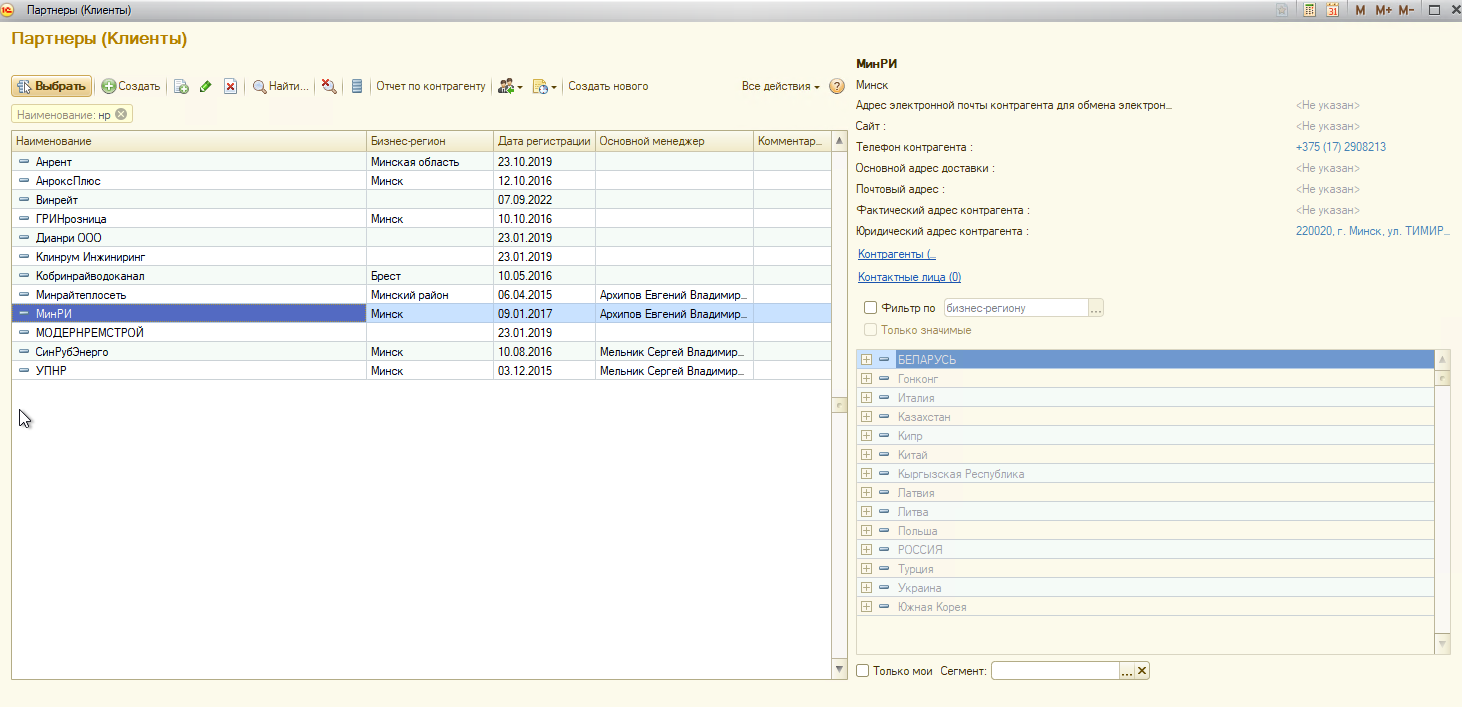The height and width of the screenshot is (707, 1462).
Task: Expand the БЕЛАРУСЬ region tree node
Action: pyautogui.click(x=866, y=360)
